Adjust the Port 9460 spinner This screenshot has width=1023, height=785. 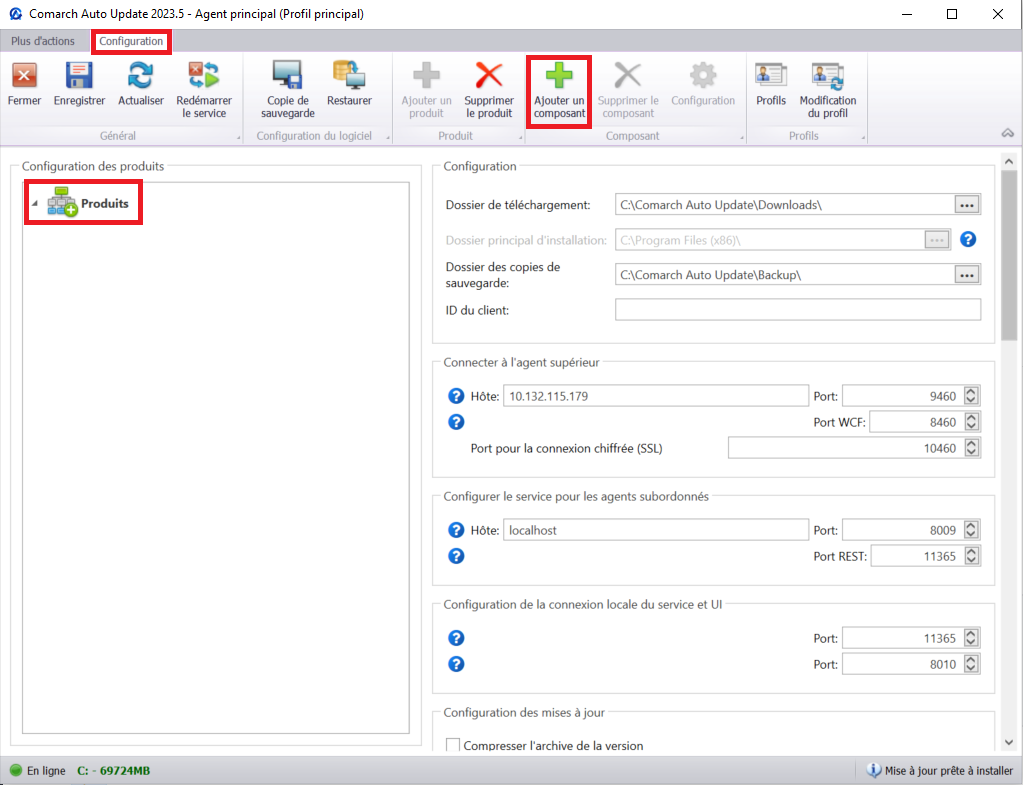point(971,396)
